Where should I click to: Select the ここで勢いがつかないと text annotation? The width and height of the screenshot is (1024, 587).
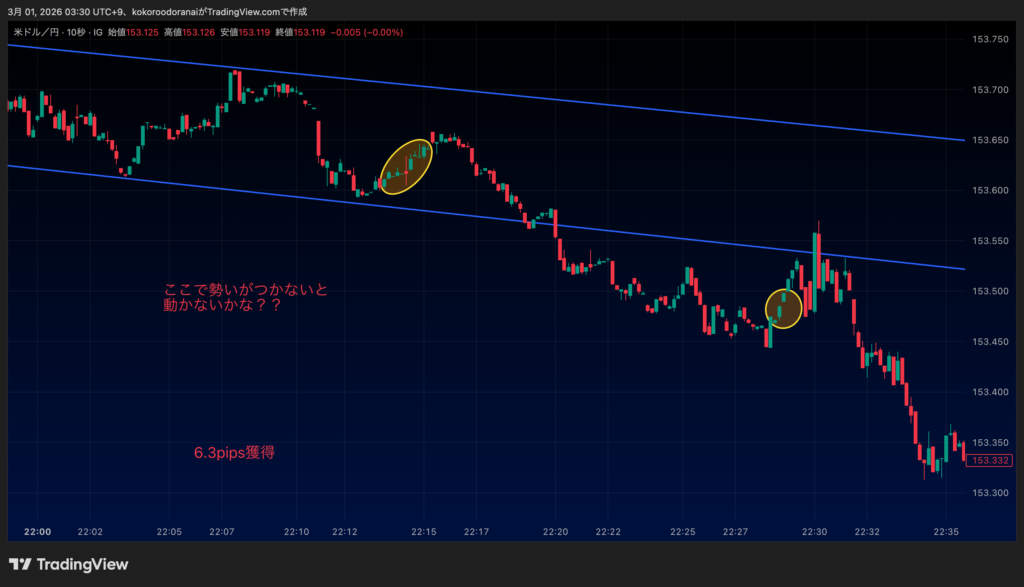[245, 290]
